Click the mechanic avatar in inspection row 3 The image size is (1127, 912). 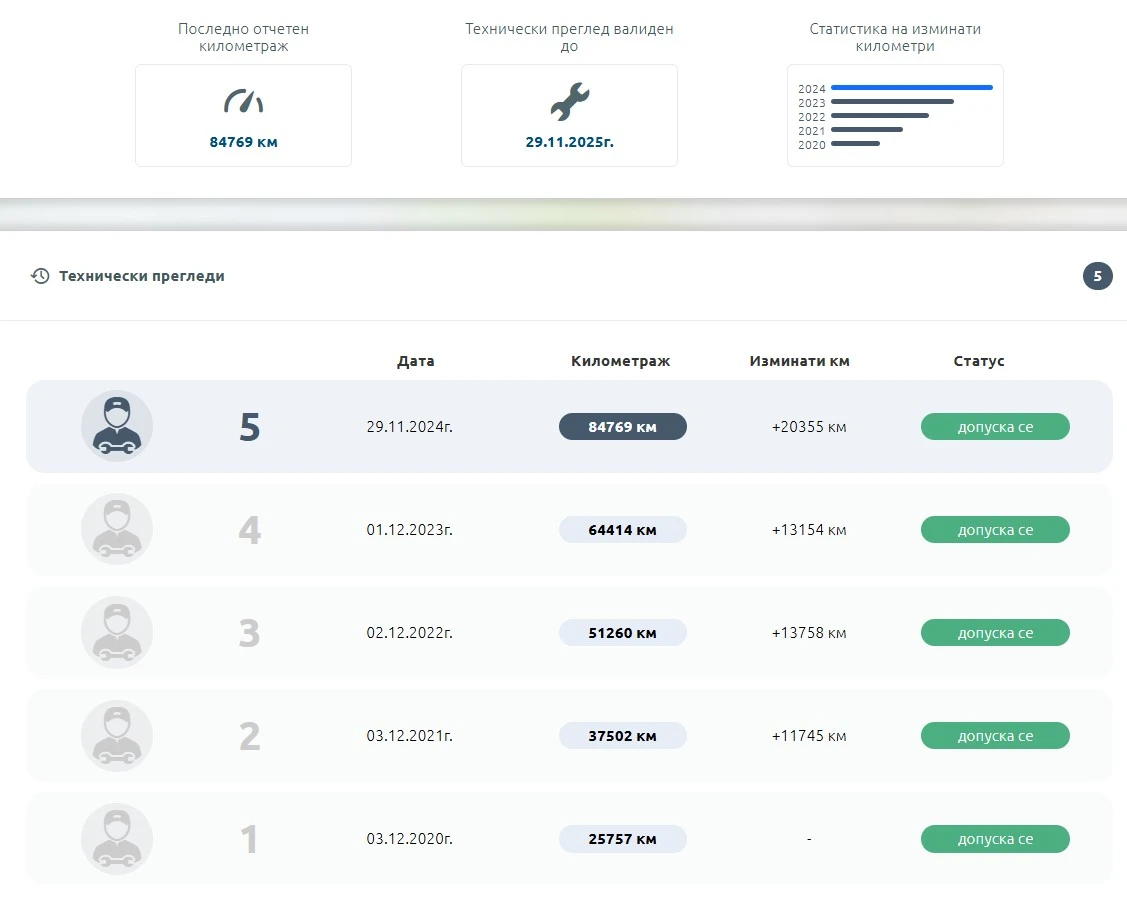pyautogui.click(x=117, y=632)
